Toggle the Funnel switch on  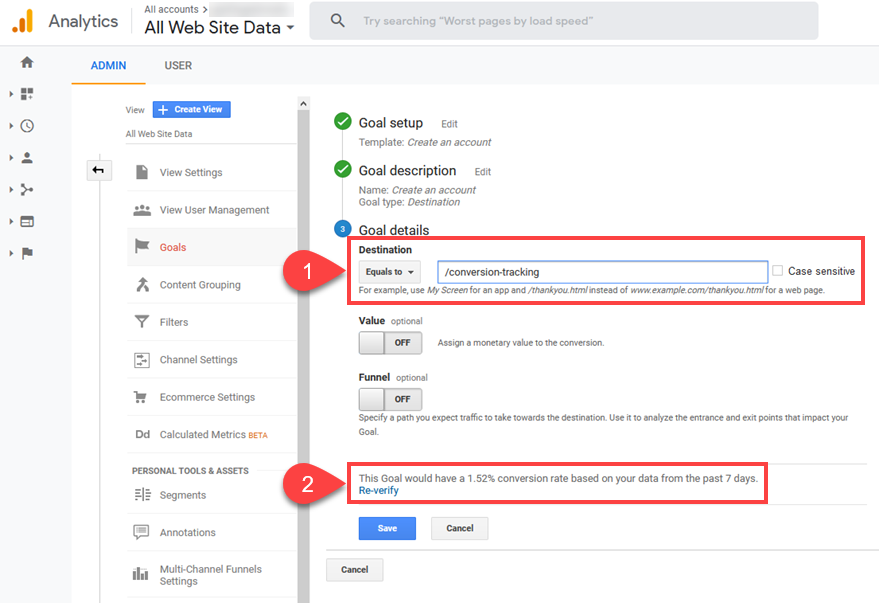point(390,399)
